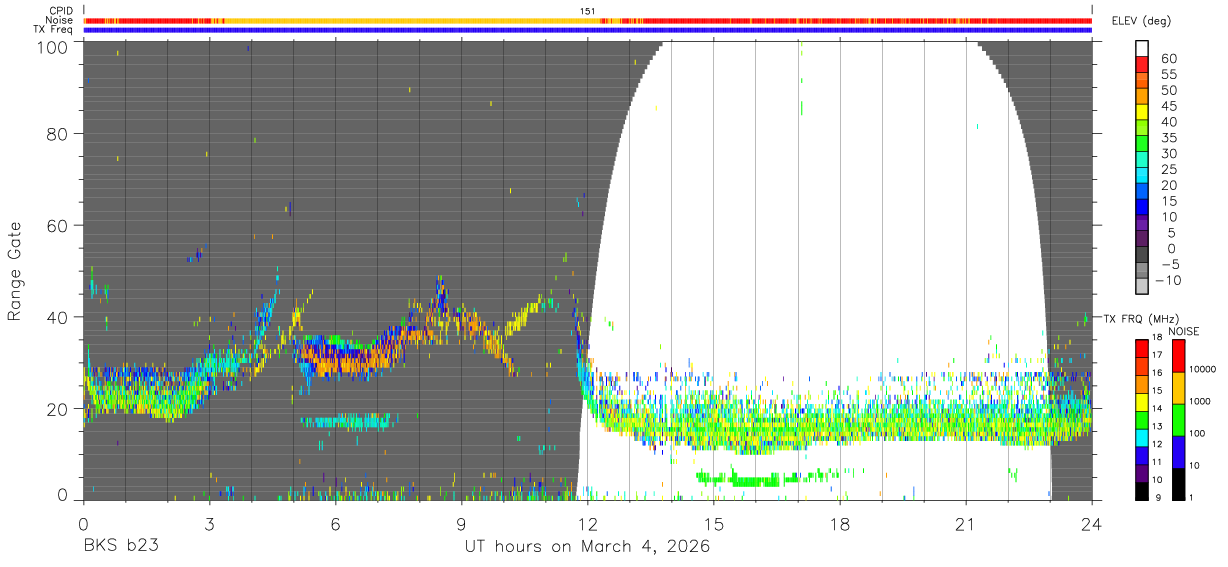Click the 10000 label on NOISE scale
1228x567 pixels.
pyautogui.click(x=1203, y=369)
